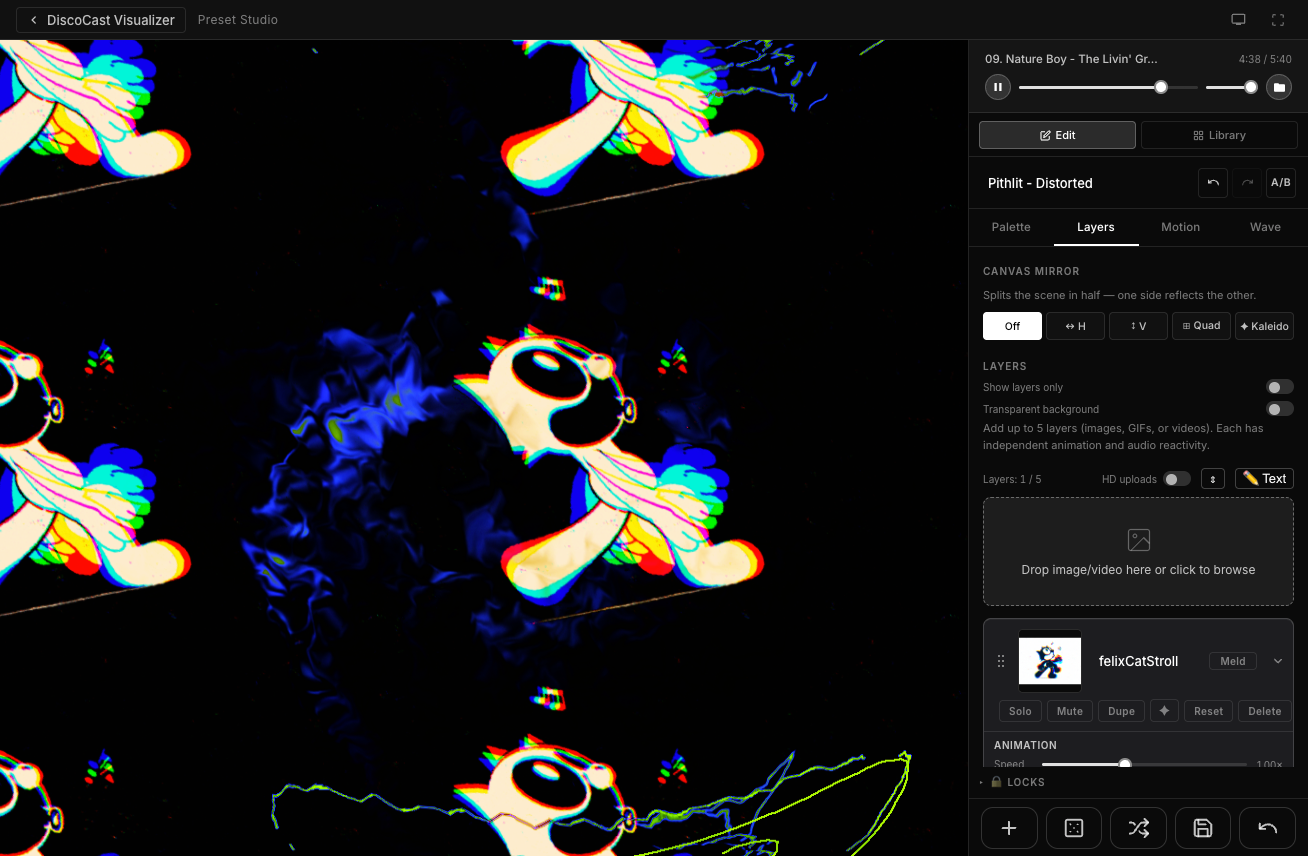Open the music folder icon button
Image resolution: width=1308 pixels, height=856 pixels.
tap(1279, 87)
